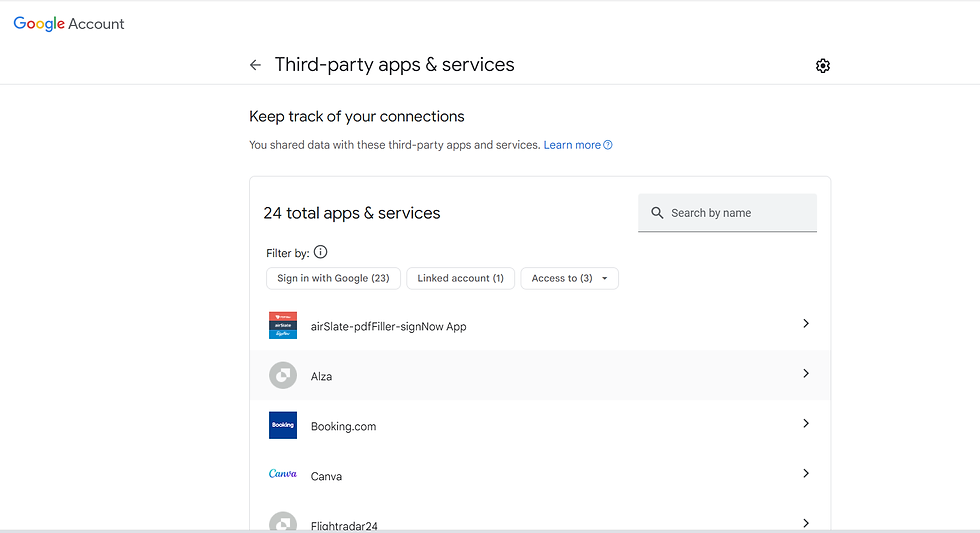Filter by Linked account (1)

tap(461, 278)
